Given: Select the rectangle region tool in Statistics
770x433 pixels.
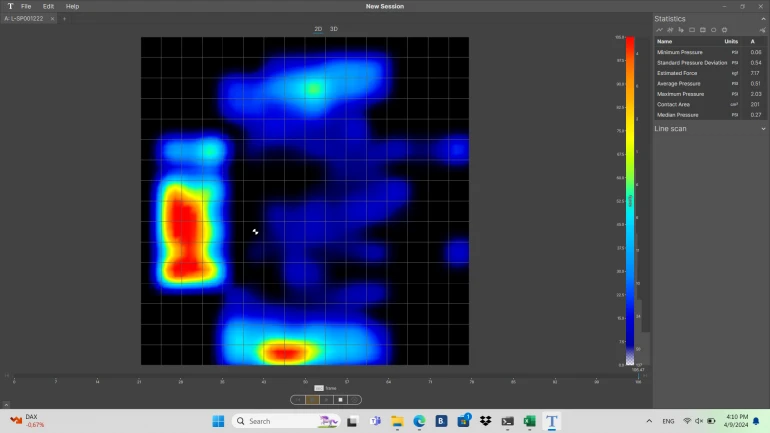Looking at the screenshot, I should (691, 30).
